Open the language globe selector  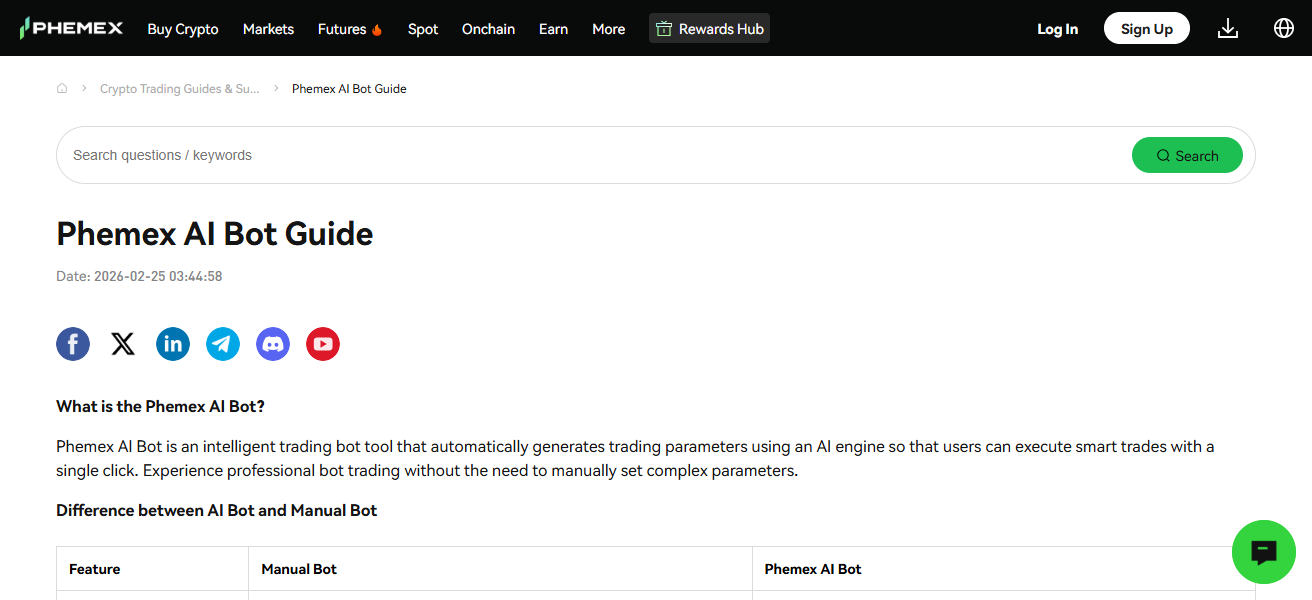coord(1284,29)
